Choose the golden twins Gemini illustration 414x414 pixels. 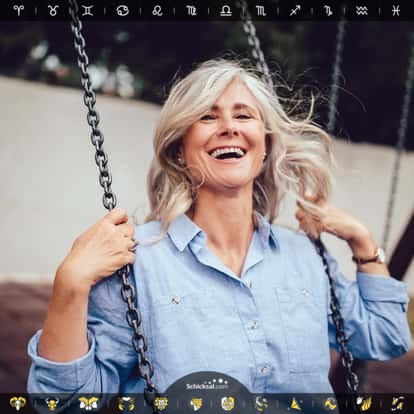[89, 403]
